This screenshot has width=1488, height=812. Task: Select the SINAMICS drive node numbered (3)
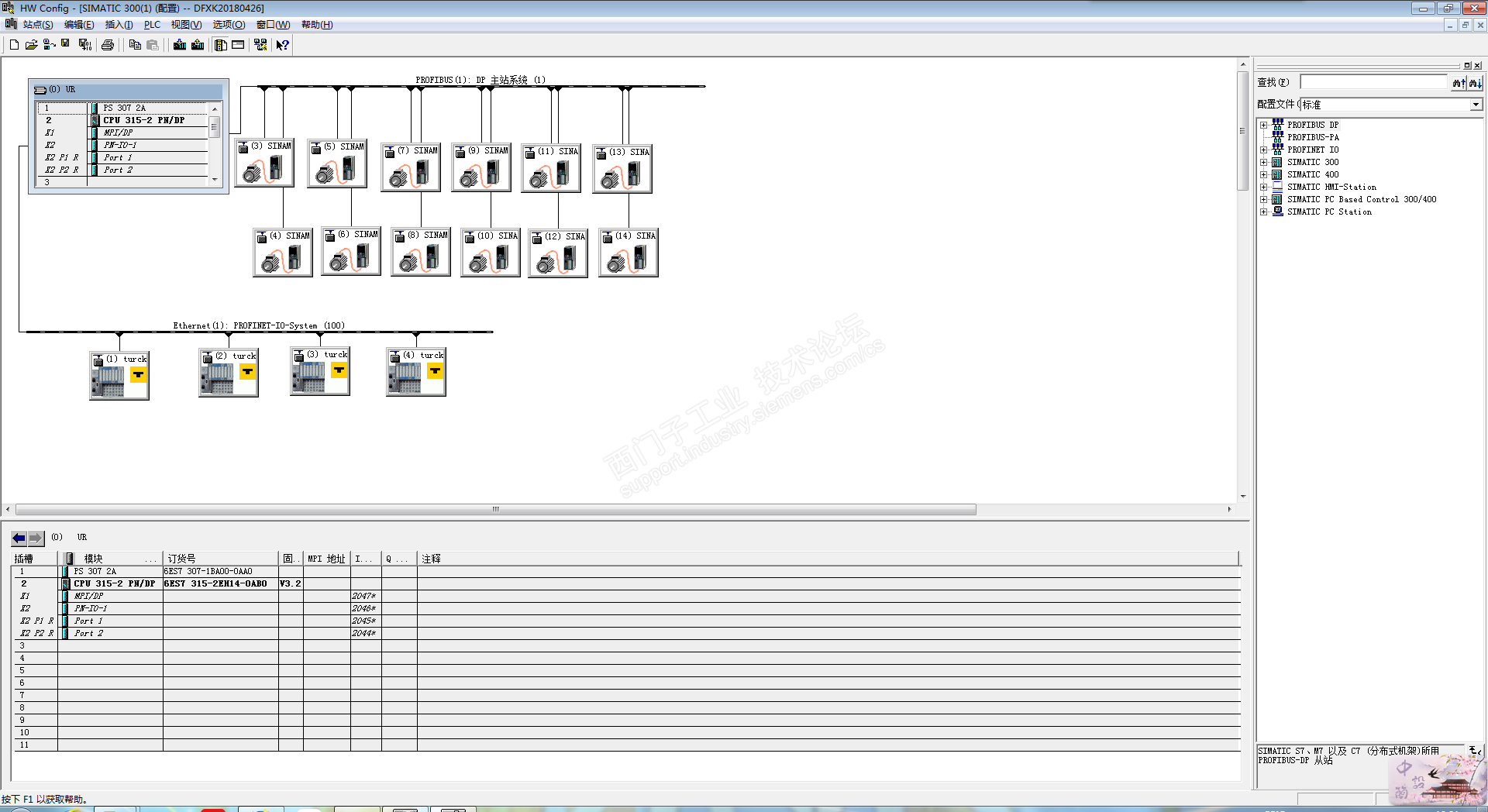coord(264,163)
